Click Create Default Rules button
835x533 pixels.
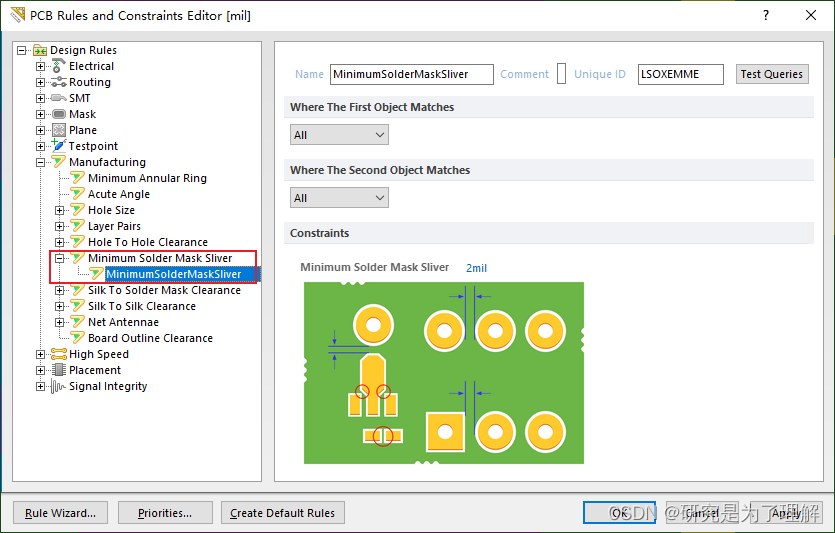[283, 513]
